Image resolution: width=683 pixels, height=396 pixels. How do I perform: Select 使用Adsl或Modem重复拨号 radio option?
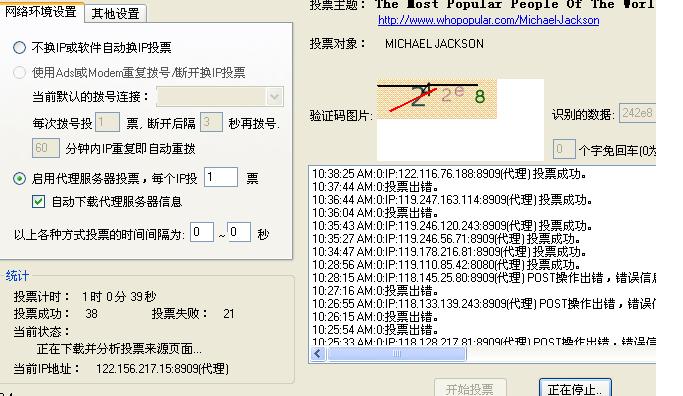20,72
